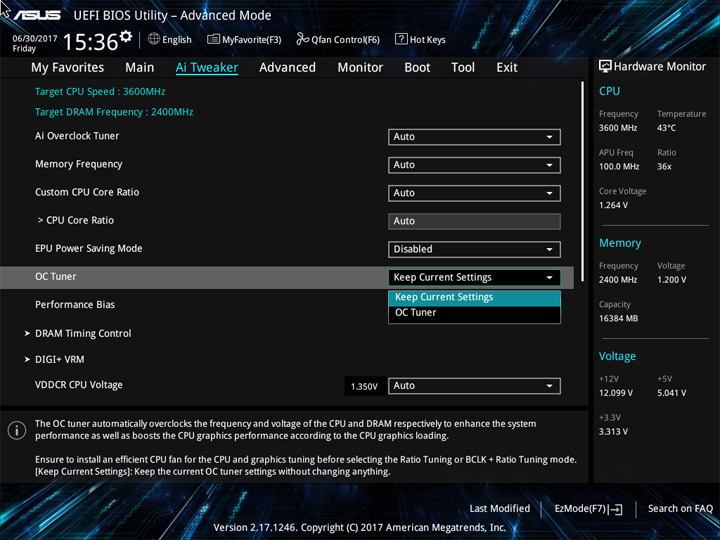
Task: Click the Memory section heading
Action: pyautogui.click(x=620, y=243)
